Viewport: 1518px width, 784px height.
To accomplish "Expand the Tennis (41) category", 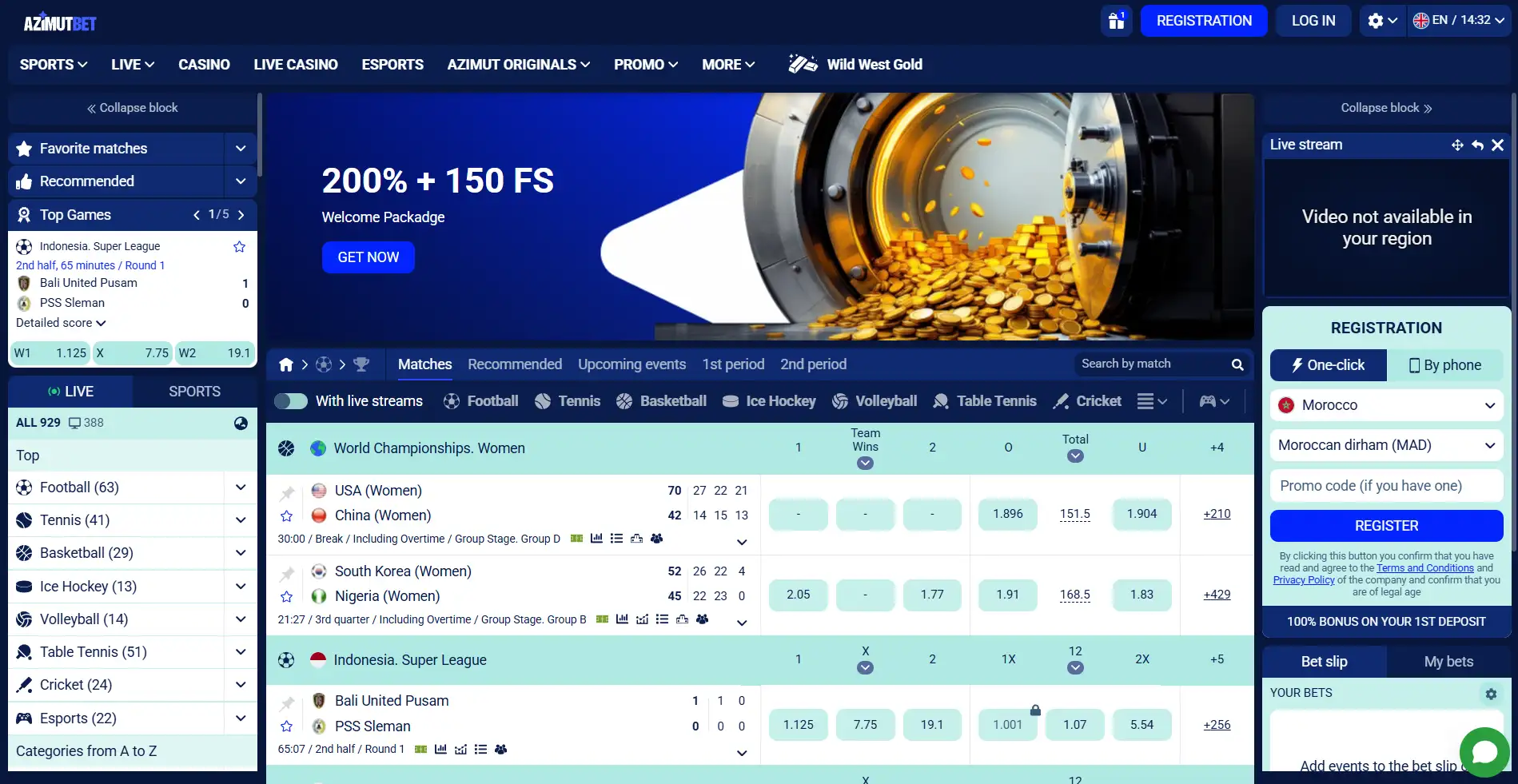I will (x=241, y=520).
